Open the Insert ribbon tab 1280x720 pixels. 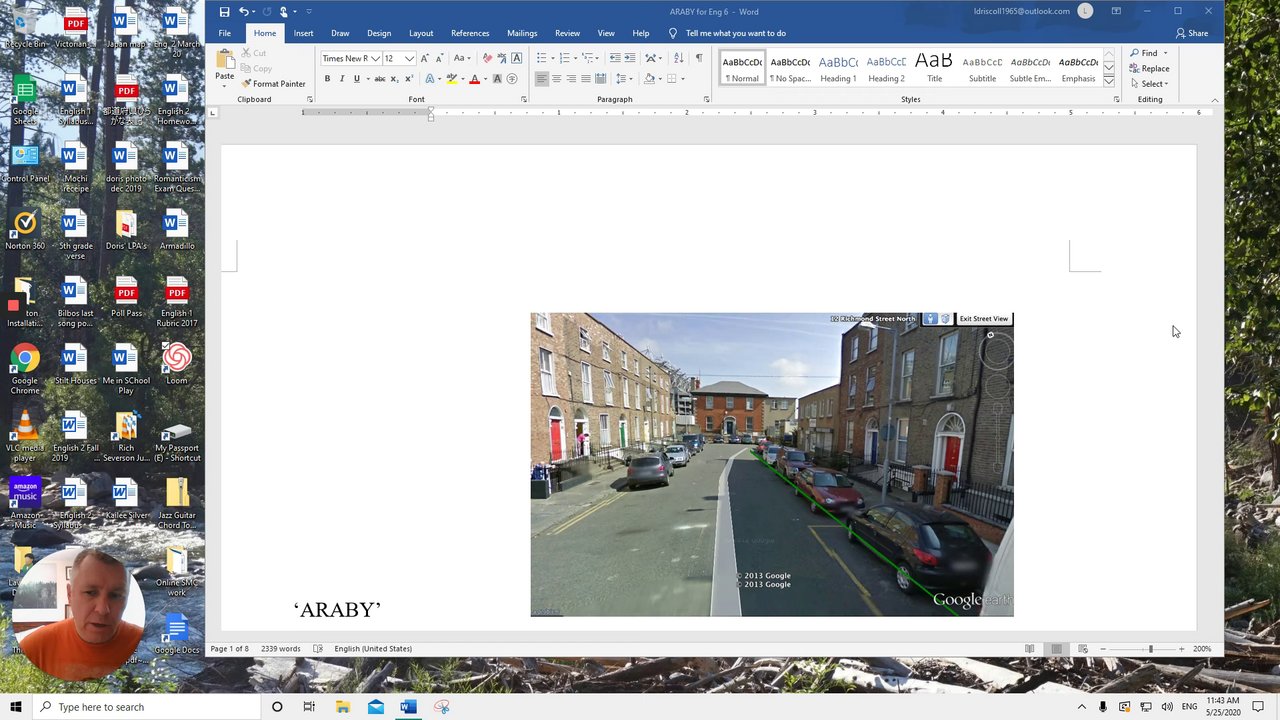(303, 33)
